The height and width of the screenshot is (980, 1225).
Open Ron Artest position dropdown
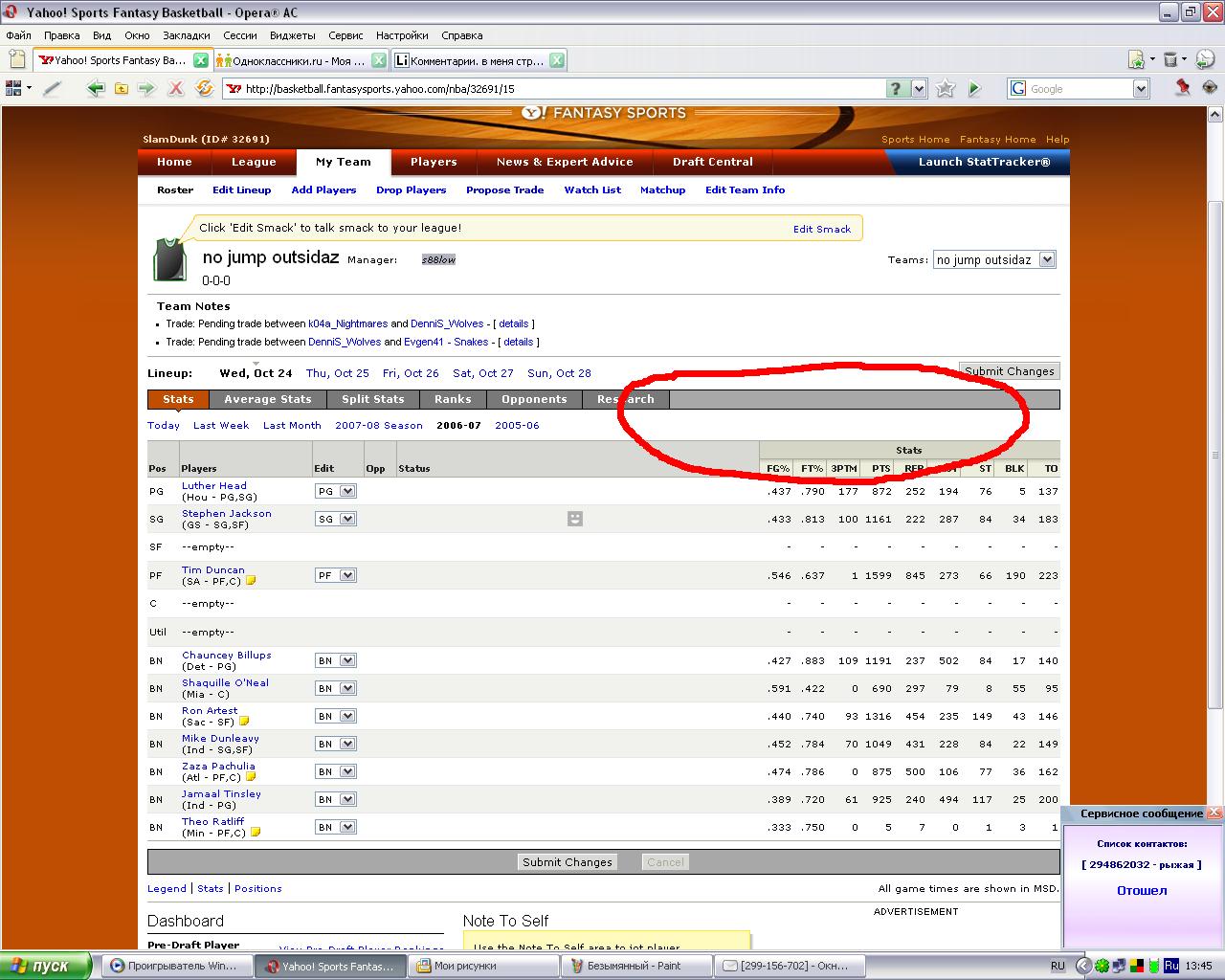point(335,716)
